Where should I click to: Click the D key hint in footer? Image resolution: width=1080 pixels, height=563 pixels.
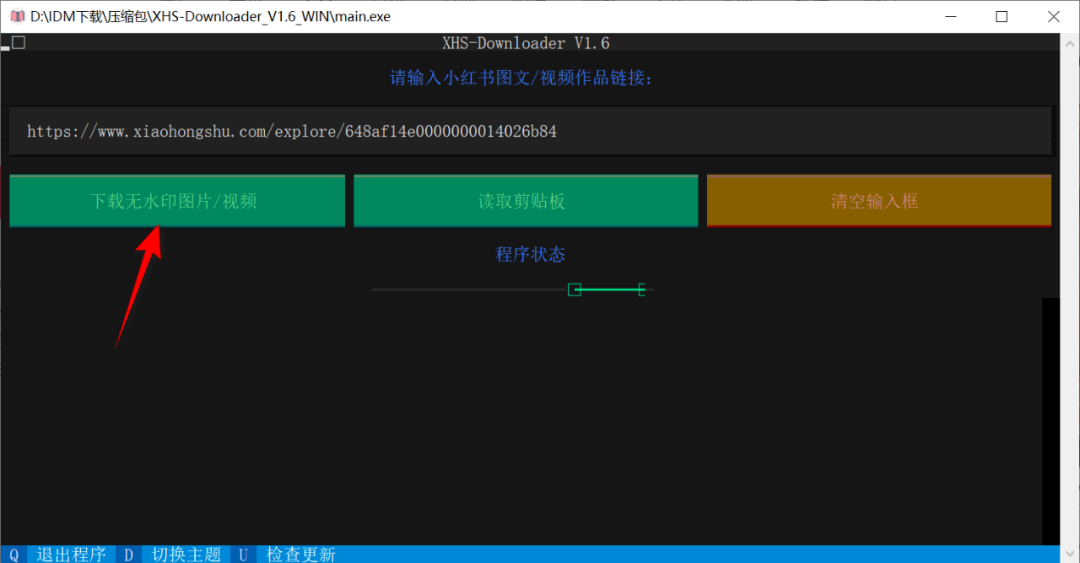pyautogui.click(x=129, y=554)
